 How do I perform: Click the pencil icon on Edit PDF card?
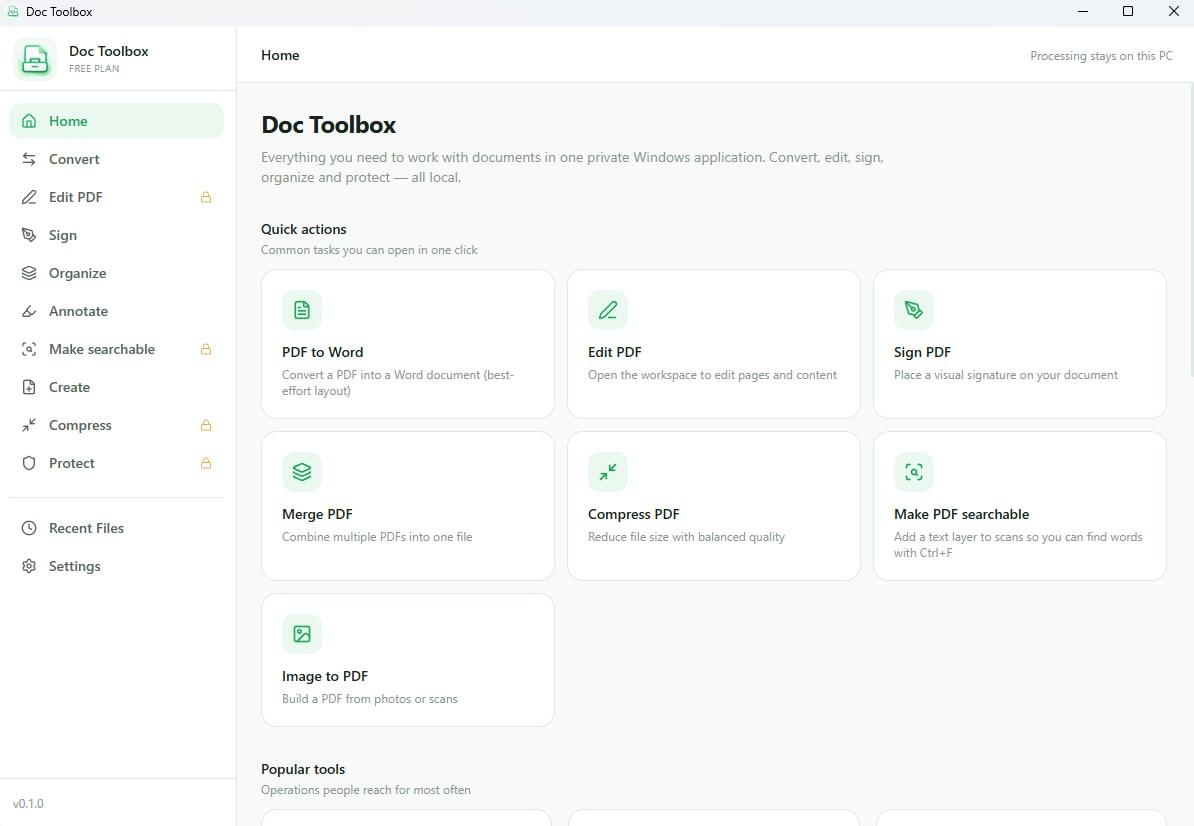(608, 310)
